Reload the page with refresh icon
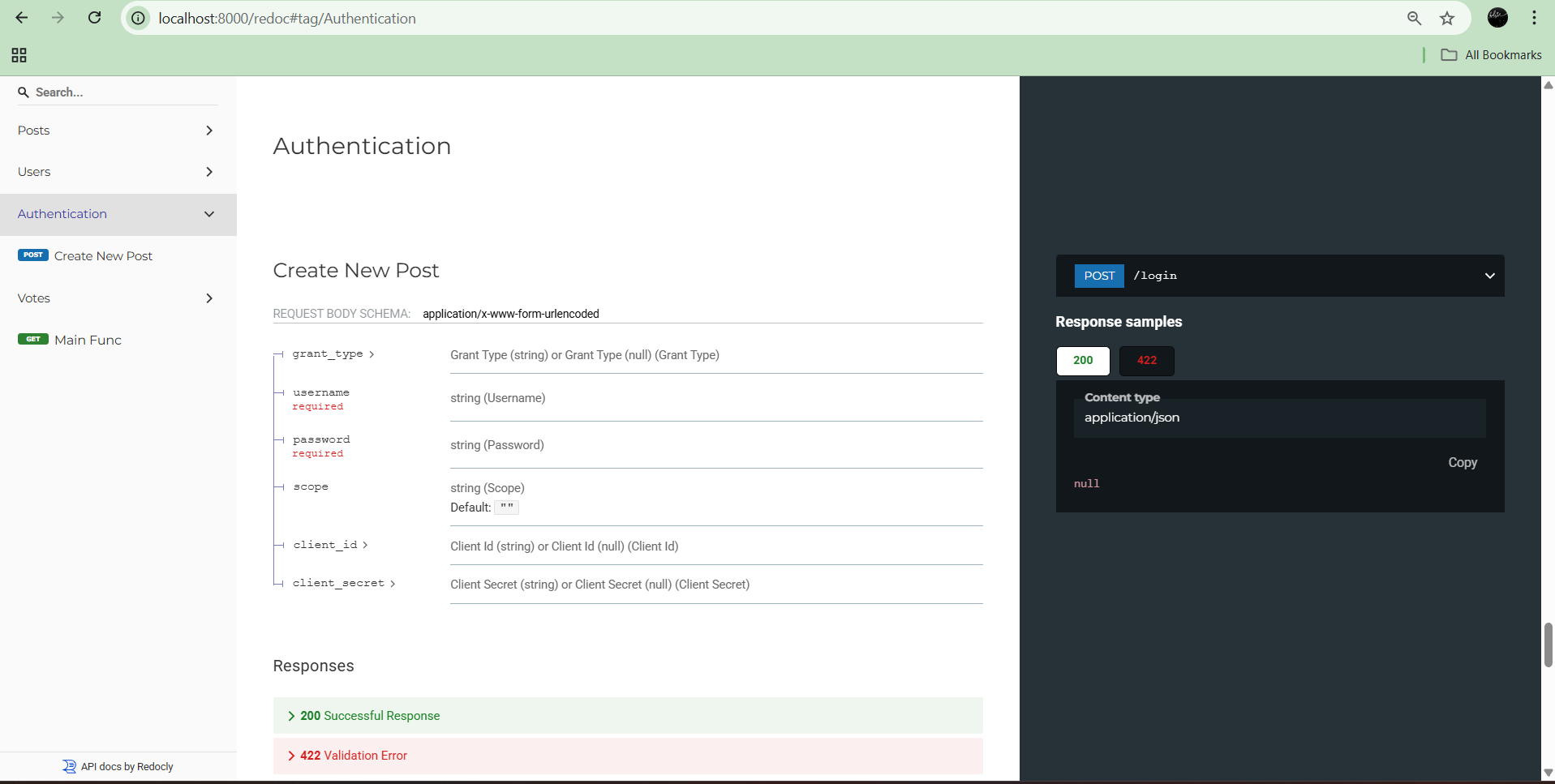This screenshot has width=1555, height=784. point(95,18)
